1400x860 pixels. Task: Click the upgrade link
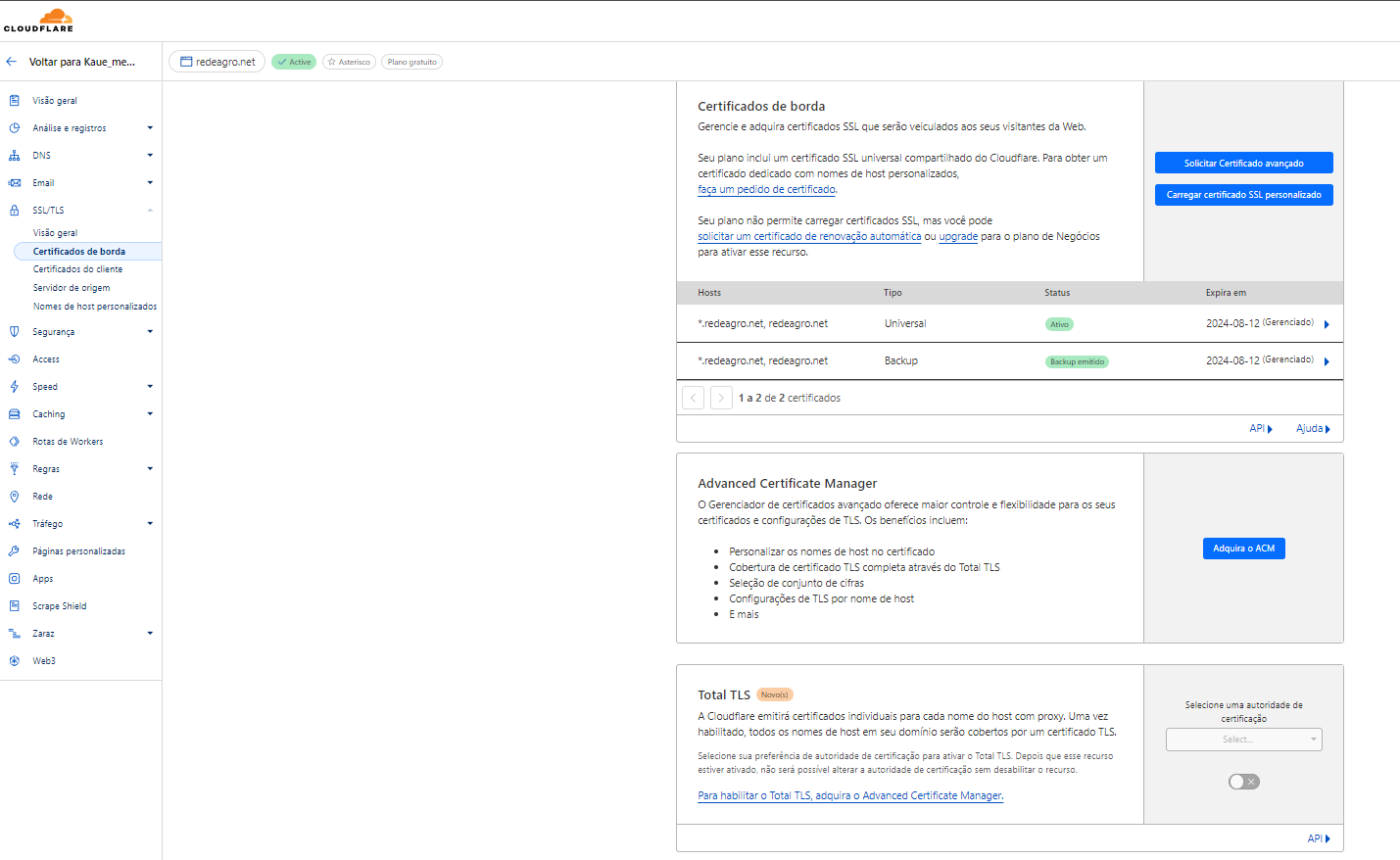958,237
